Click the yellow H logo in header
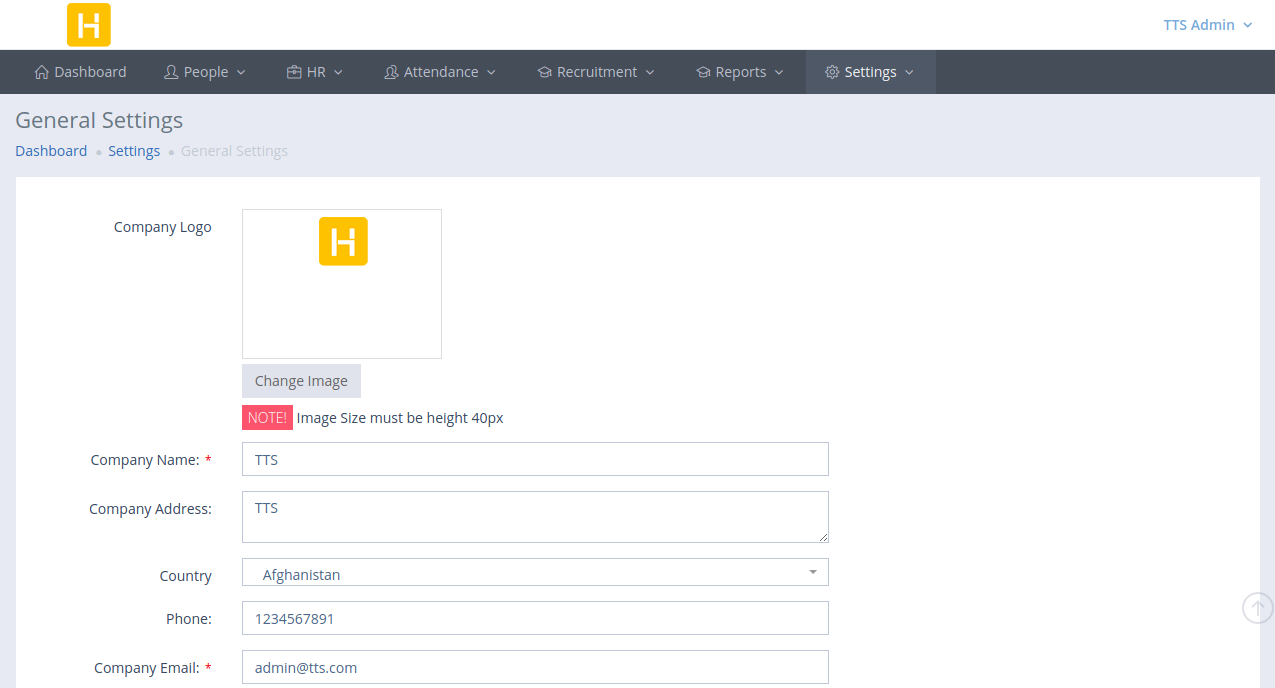 [89, 25]
